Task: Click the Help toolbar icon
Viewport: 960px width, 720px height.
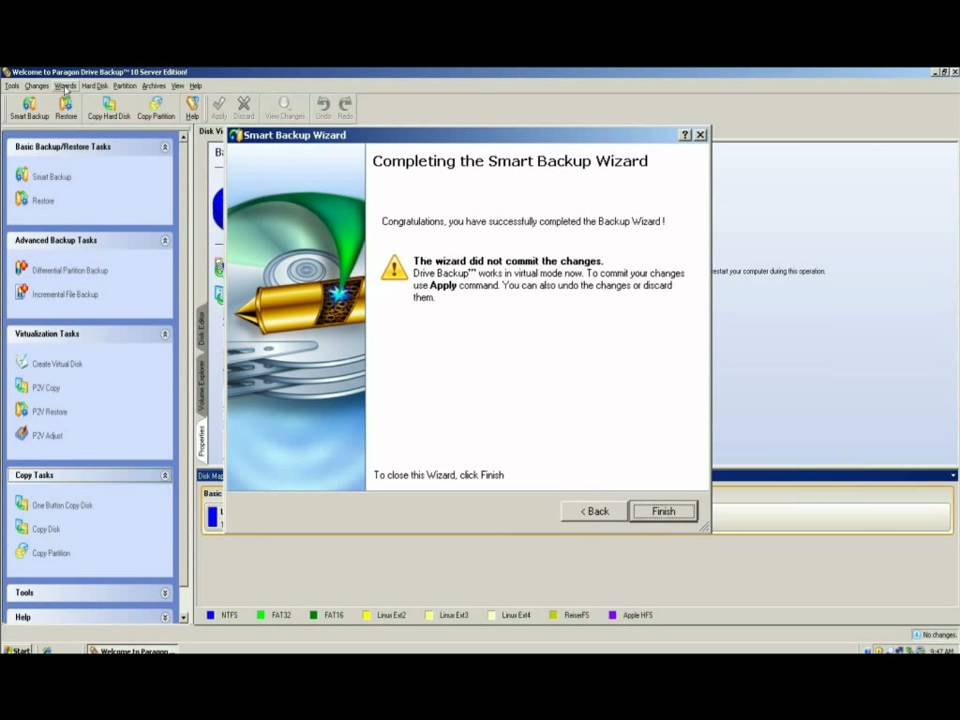Action: click(x=192, y=108)
